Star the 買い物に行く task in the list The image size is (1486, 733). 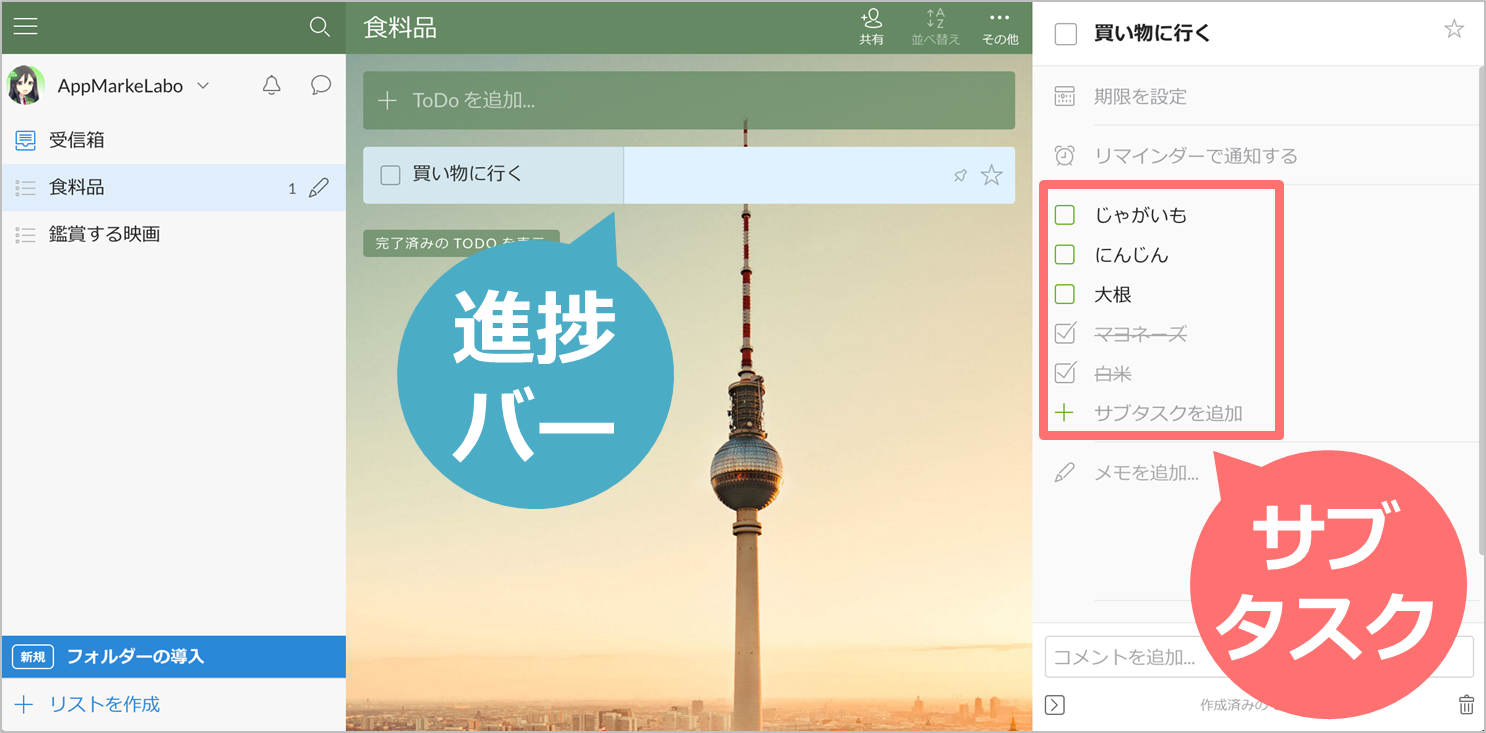(991, 176)
